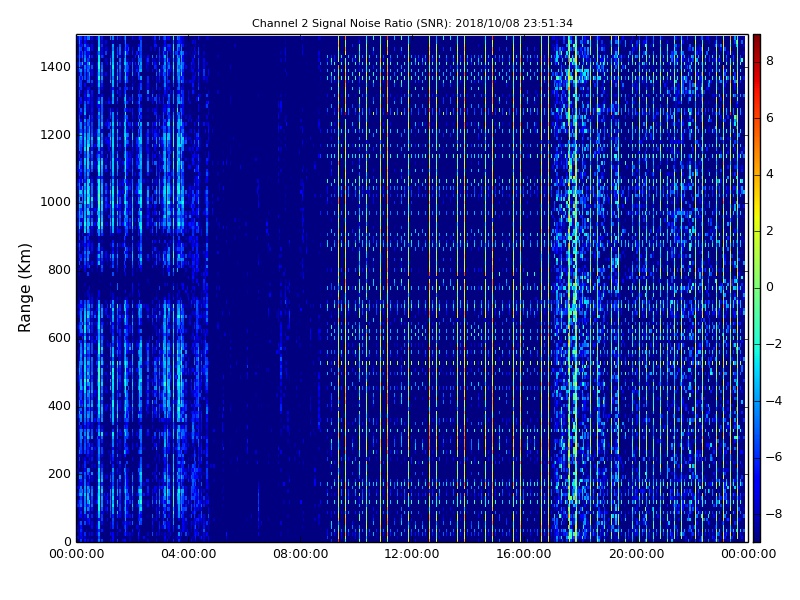Click the y-axis tick label 400
Viewport: 800px width, 600px height.
59,406
